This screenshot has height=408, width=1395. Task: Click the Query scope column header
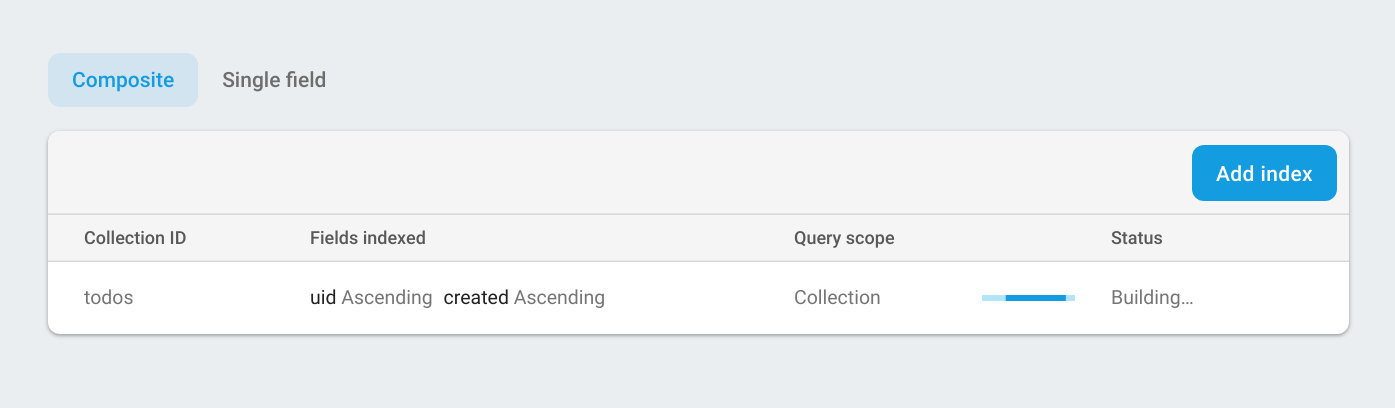point(844,238)
